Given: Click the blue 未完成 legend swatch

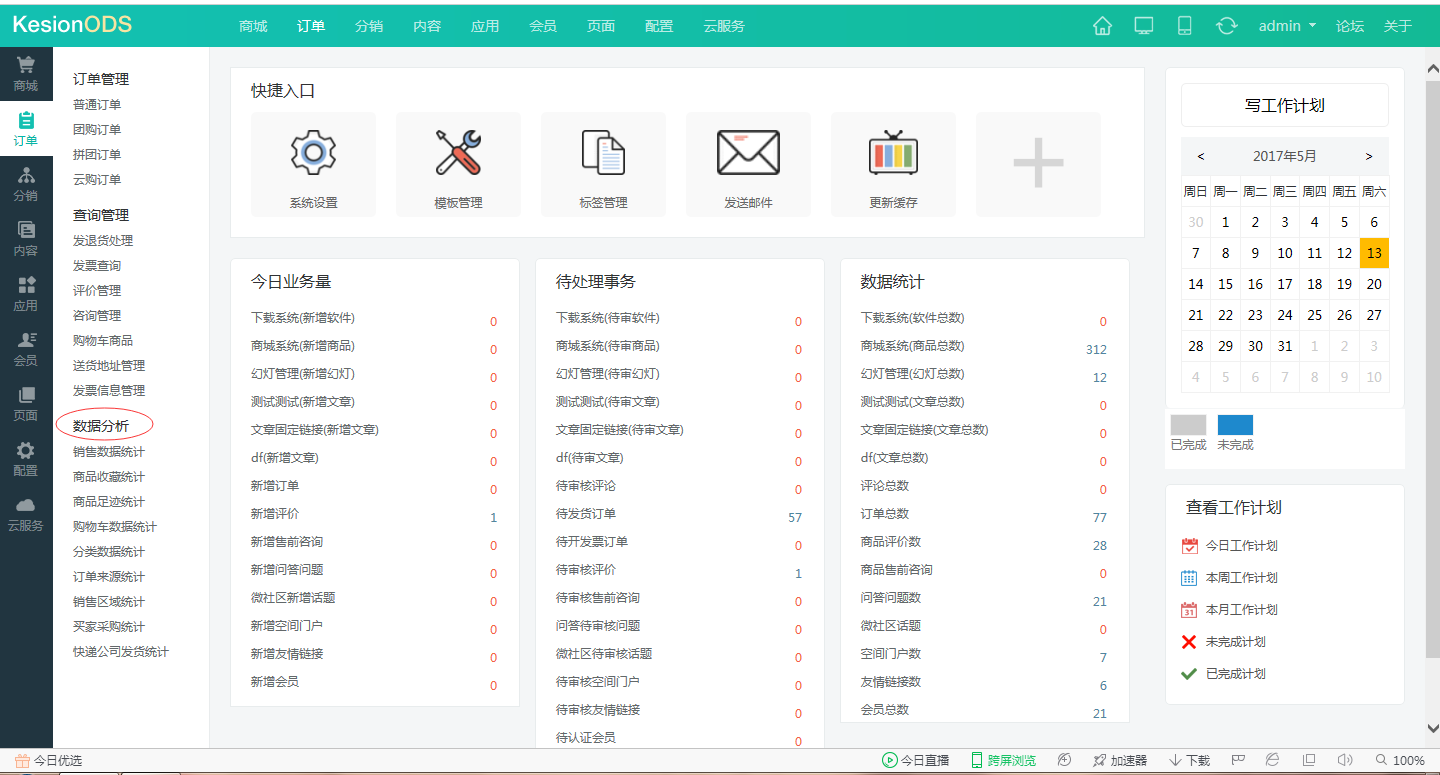Looking at the screenshot, I should [1235, 425].
